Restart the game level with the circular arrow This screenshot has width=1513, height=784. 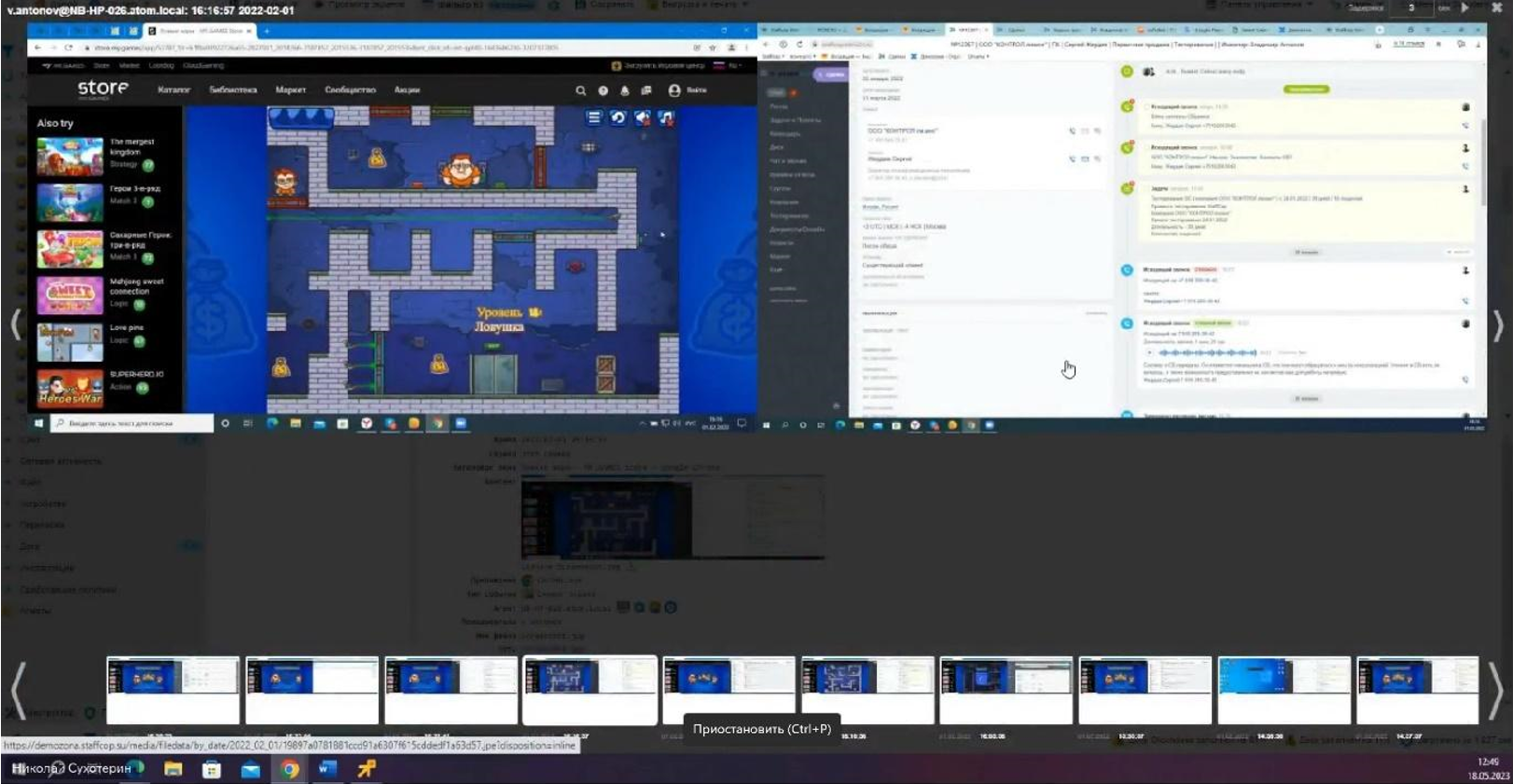[618, 117]
